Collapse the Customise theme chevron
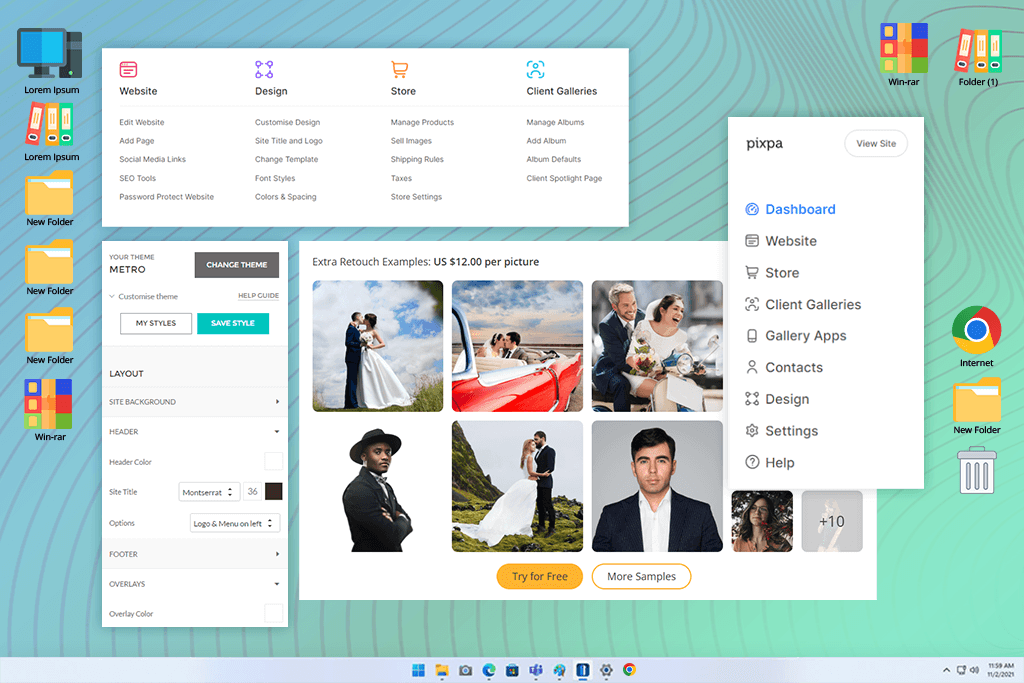The width and height of the screenshot is (1024, 683). coord(112,296)
